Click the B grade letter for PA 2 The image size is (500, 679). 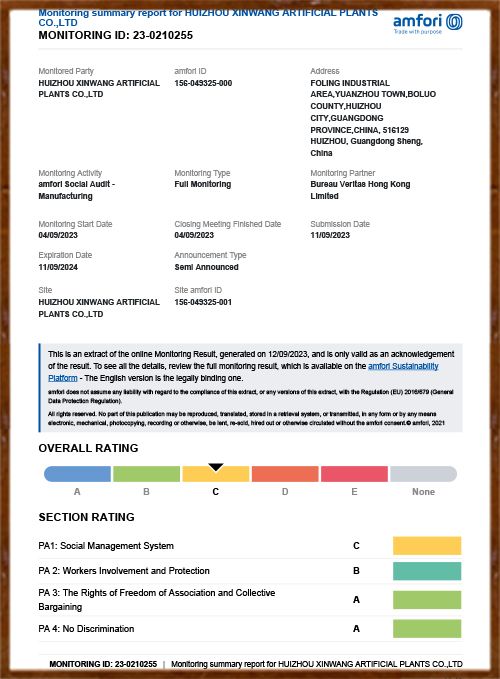pyautogui.click(x=356, y=571)
